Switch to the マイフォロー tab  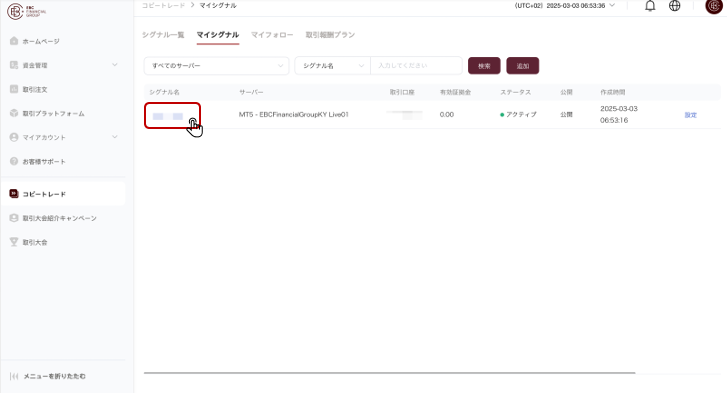[x=272, y=35]
